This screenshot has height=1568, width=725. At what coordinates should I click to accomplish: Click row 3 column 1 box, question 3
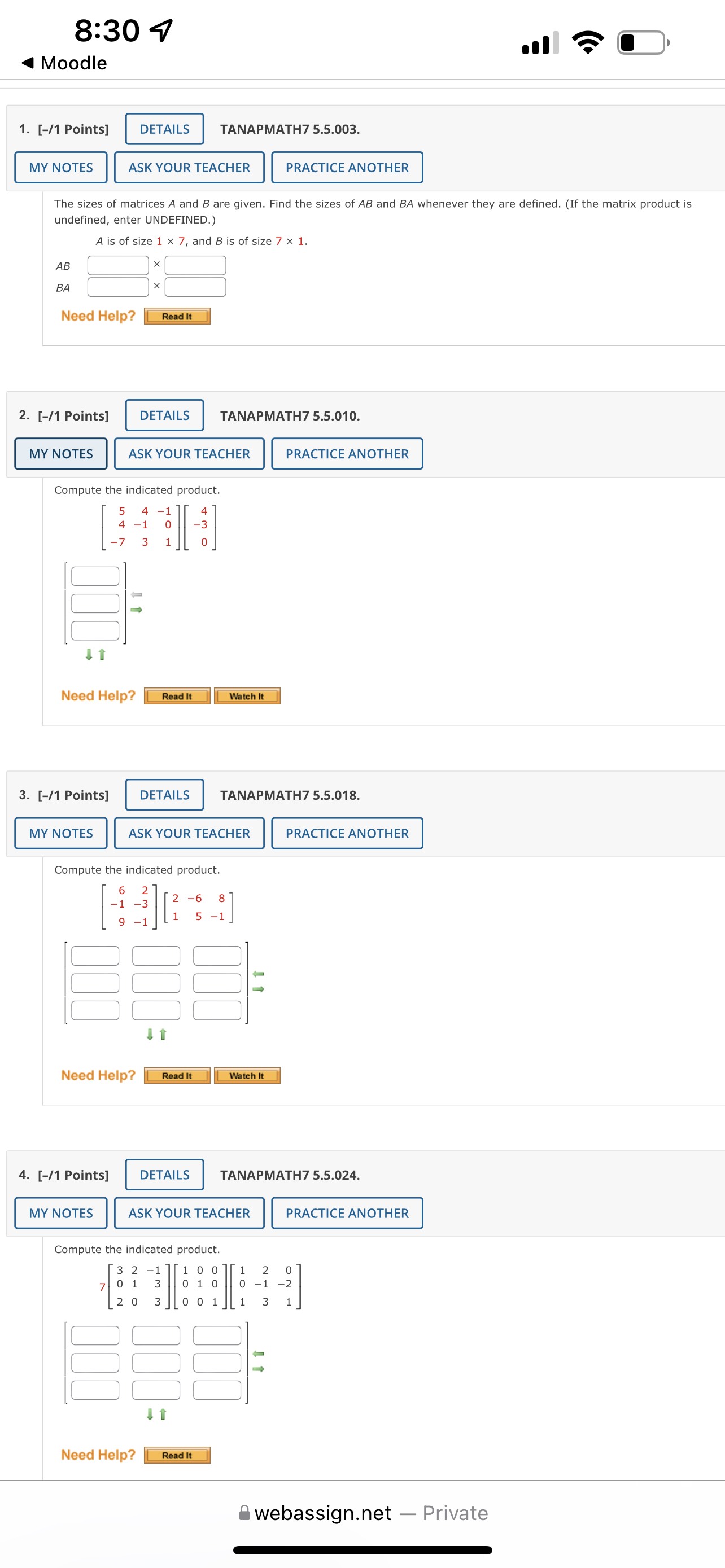point(95,1010)
